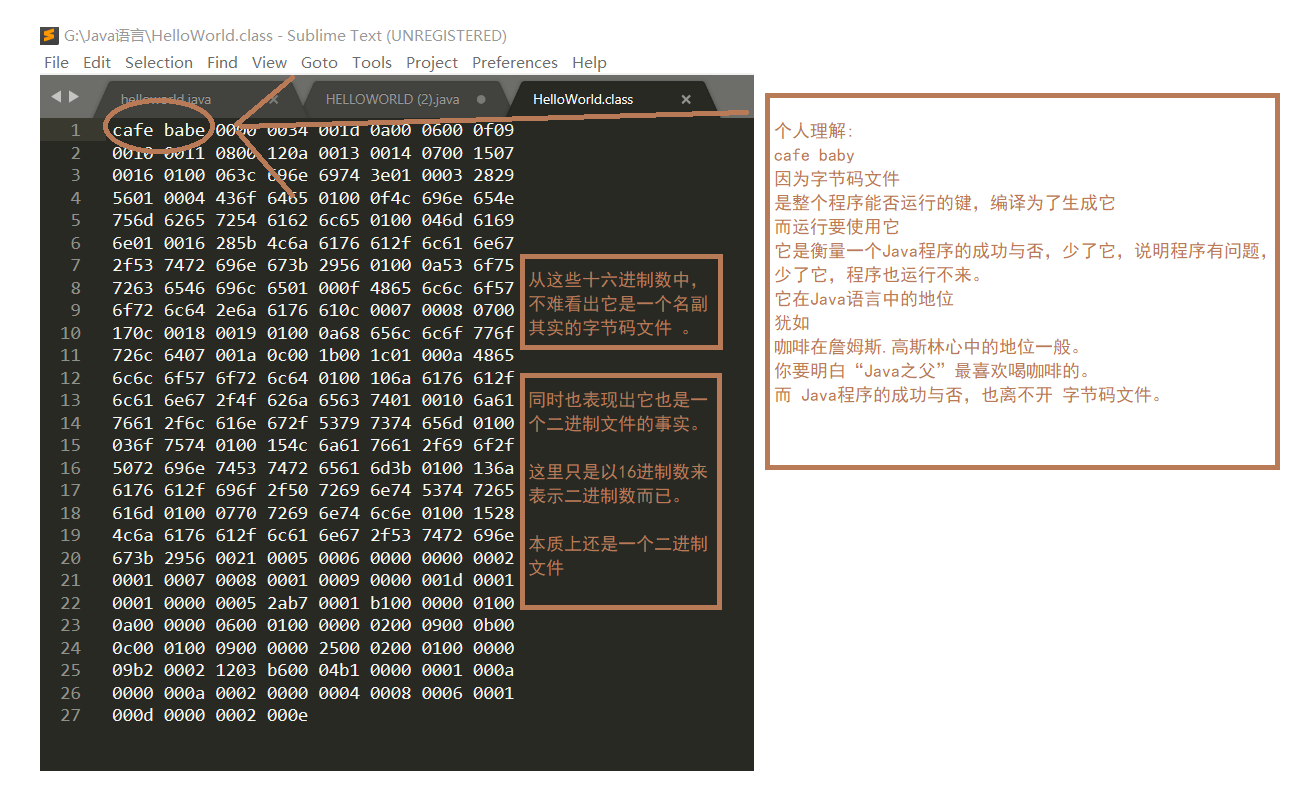
Task: Open the Preferences menu
Action: pyautogui.click(x=515, y=62)
